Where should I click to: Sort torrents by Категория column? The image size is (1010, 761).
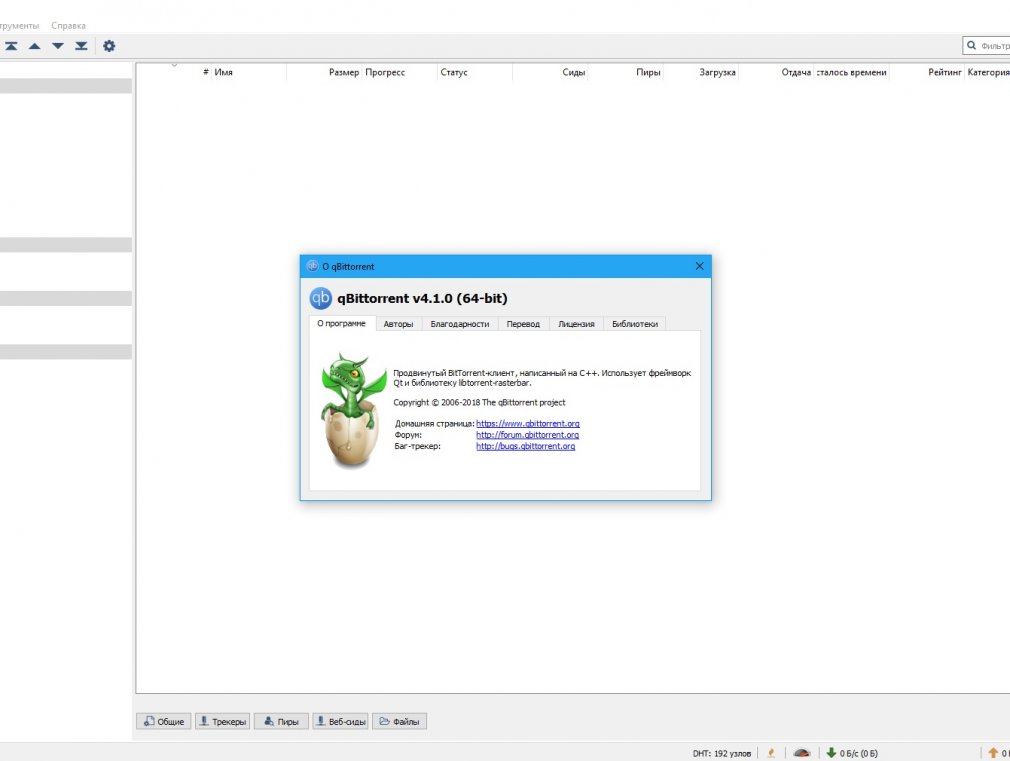click(x=987, y=72)
